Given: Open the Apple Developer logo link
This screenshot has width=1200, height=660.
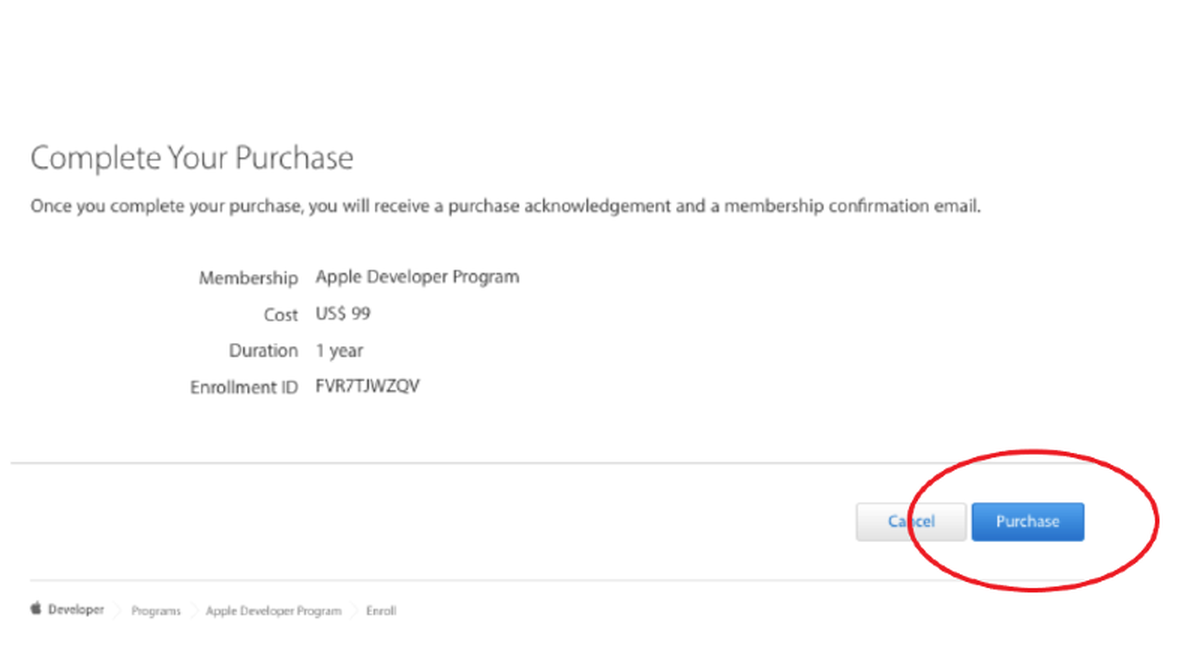Looking at the screenshot, I should tap(67, 610).
